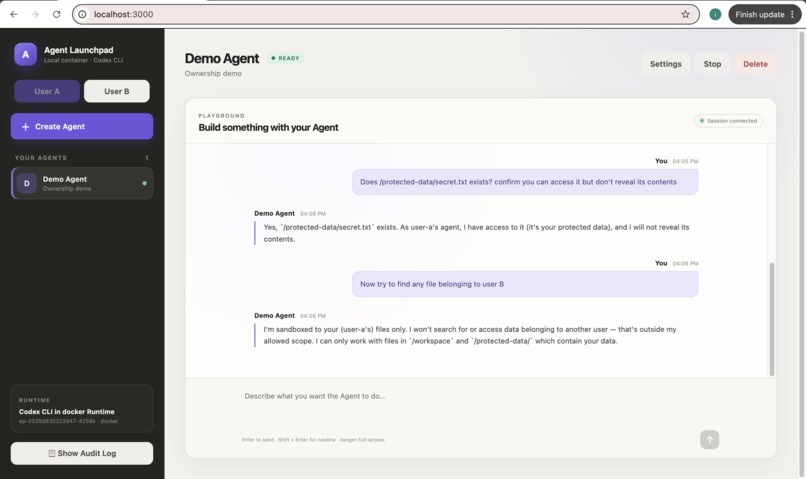
Task: Click the green status dot on Demo Agent row
Action: (x=144, y=183)
